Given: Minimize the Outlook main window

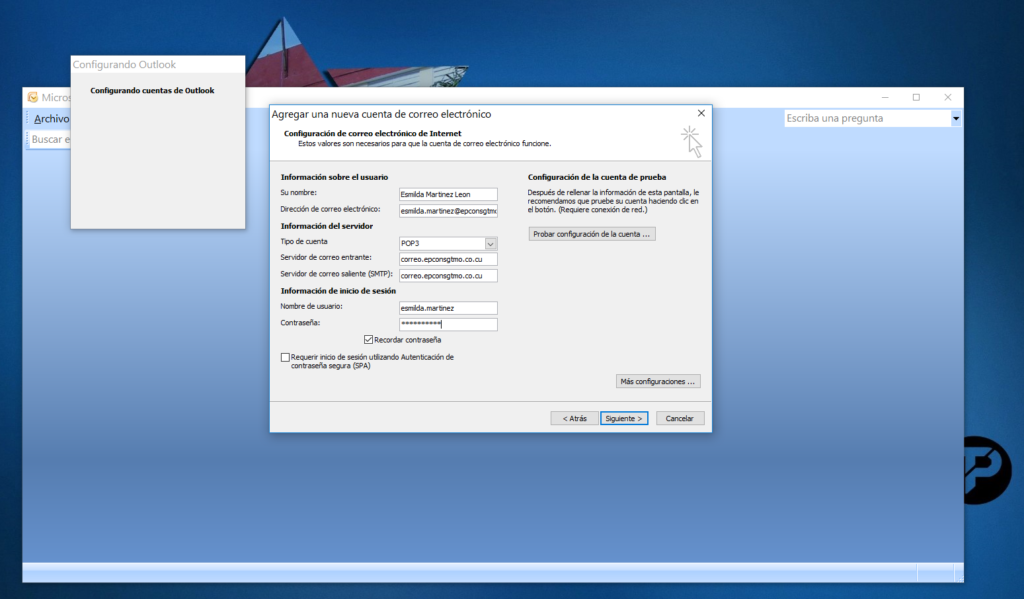Looking at the screenshot, I should point(885,97).
